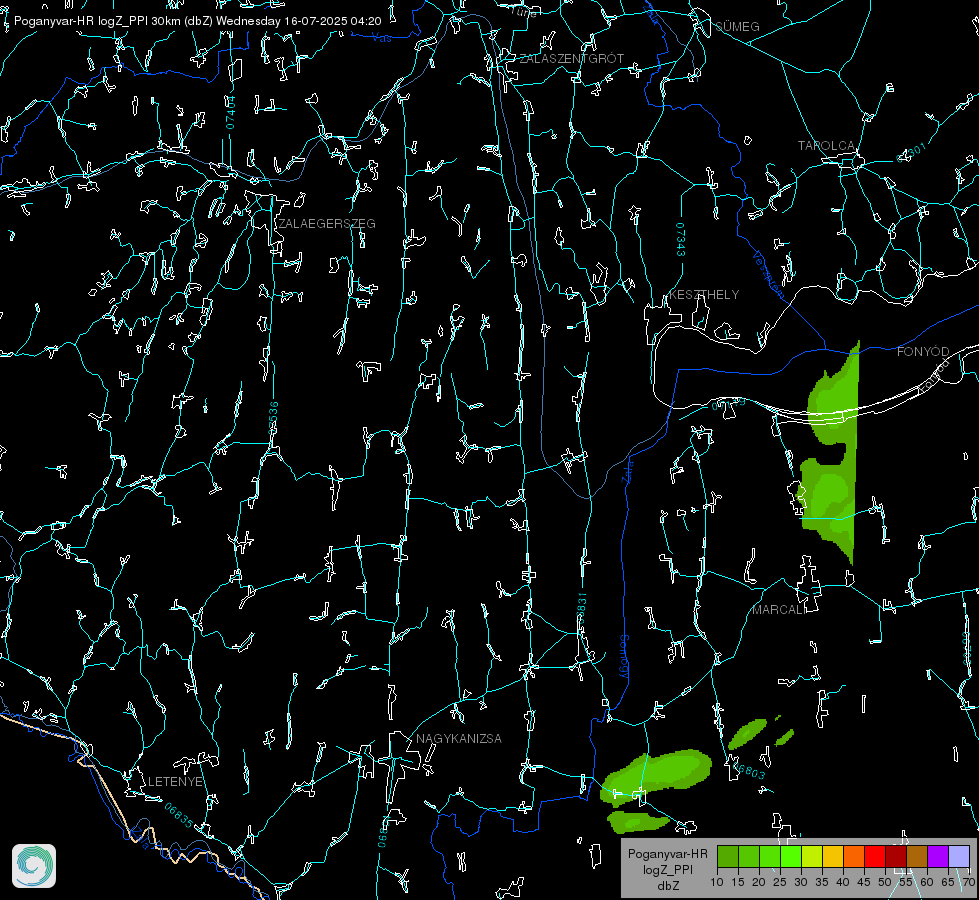Click the swirl weather service logo
979x900 pixels.
34,866
